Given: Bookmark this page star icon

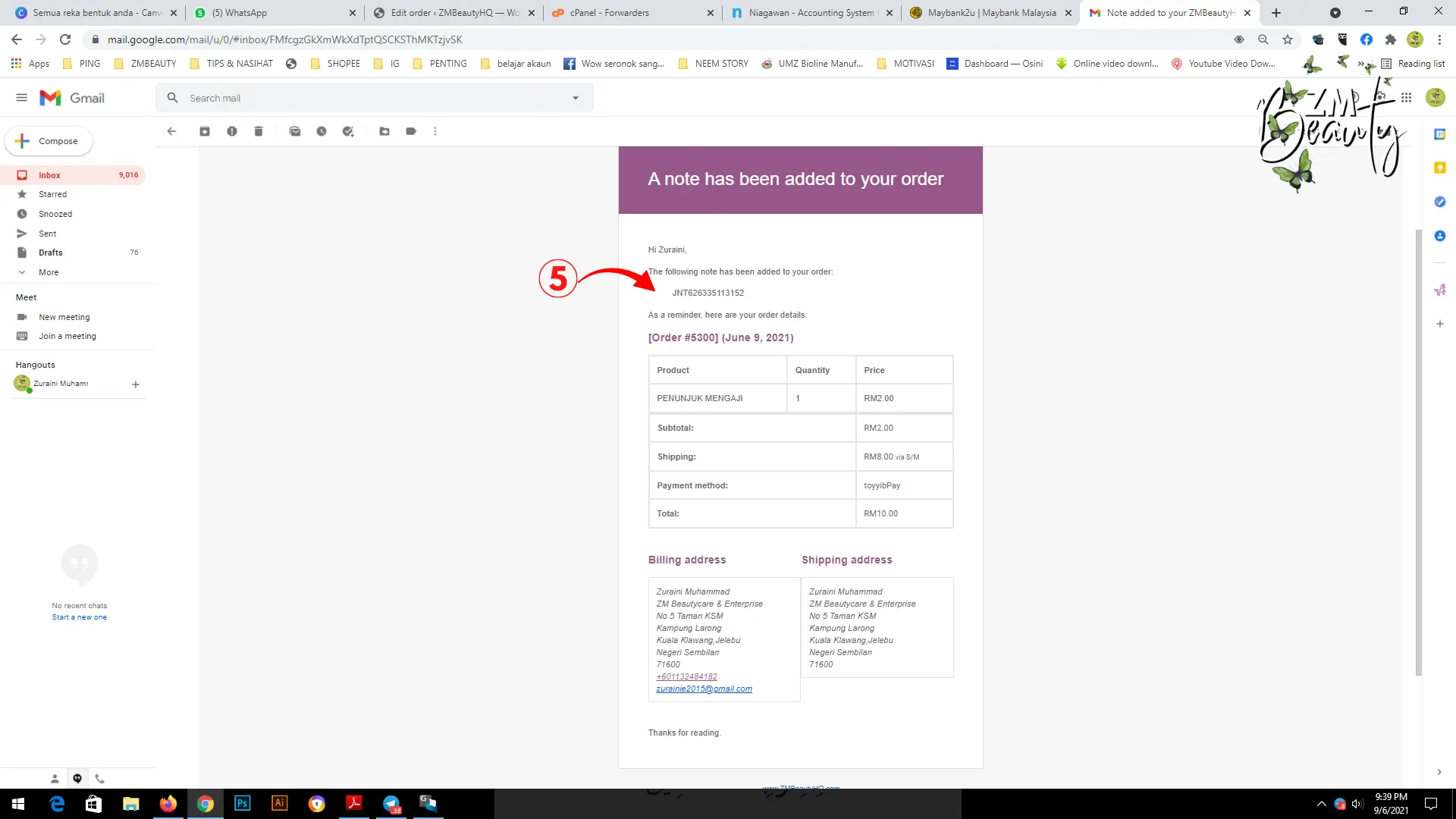Looking at the screenshot, I should (x=1288, y=39).
